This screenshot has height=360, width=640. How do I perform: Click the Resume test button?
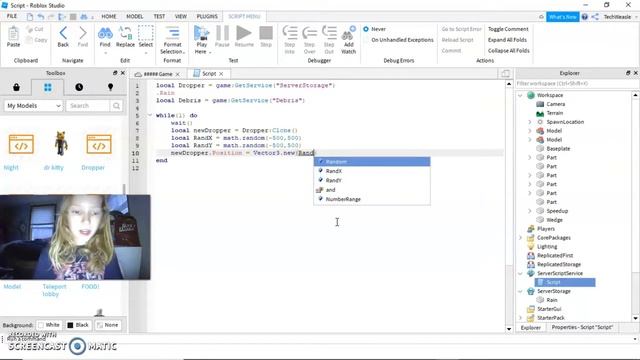coord(244,37)
